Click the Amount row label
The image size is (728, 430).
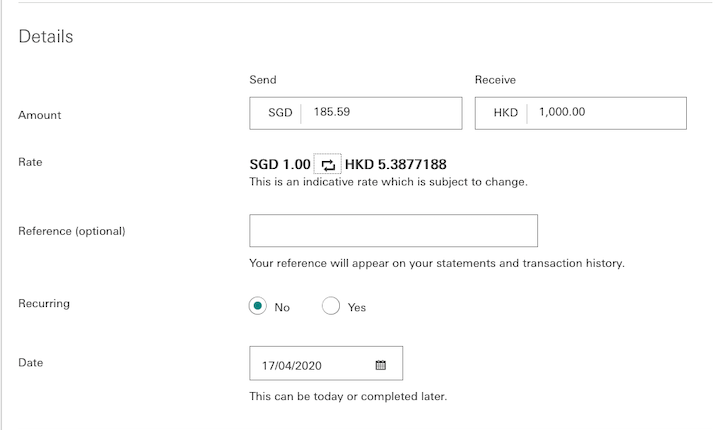[x=39, y=115]
